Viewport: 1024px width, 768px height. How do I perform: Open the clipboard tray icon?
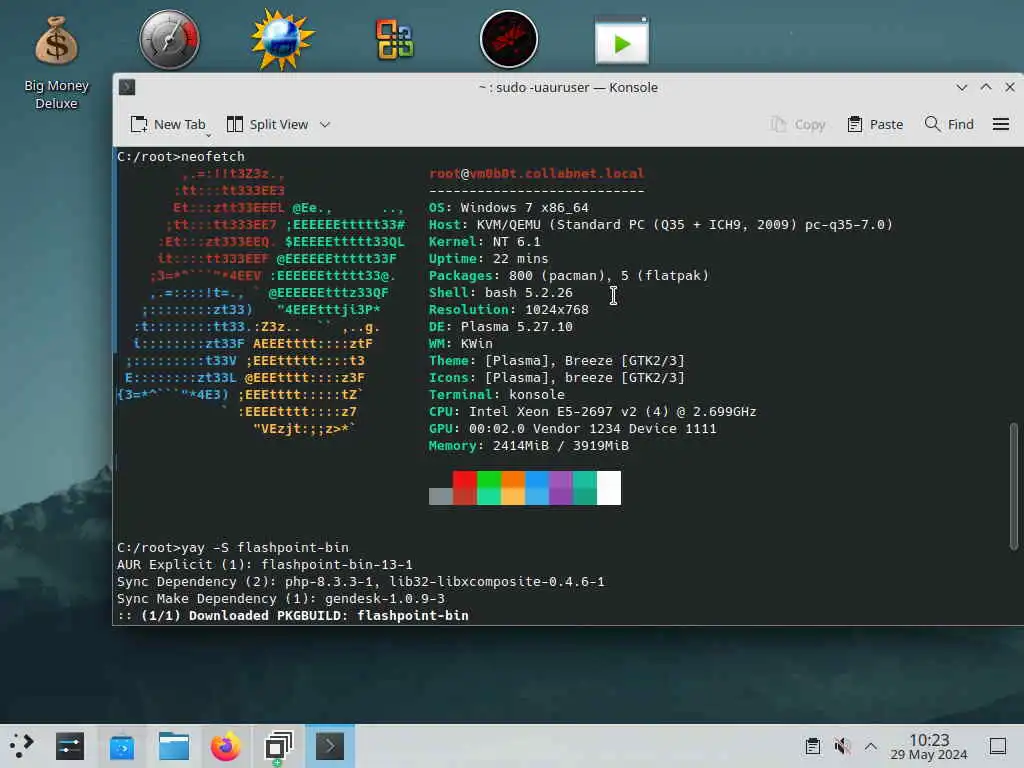coord(812,746)
